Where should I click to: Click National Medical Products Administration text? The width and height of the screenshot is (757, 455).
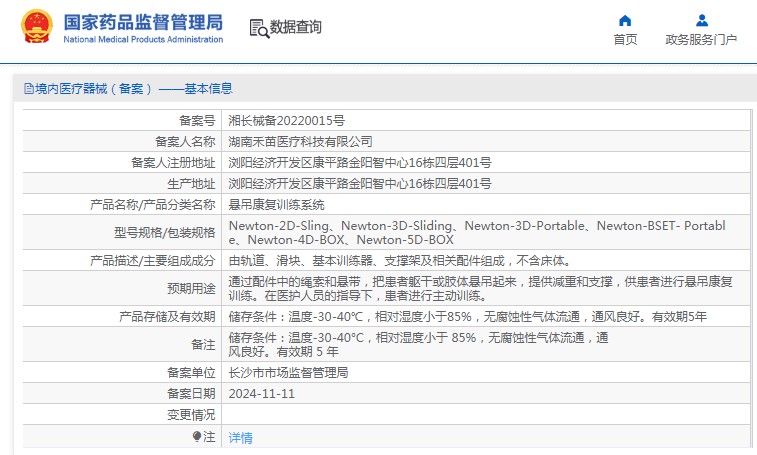pos(143,40)
